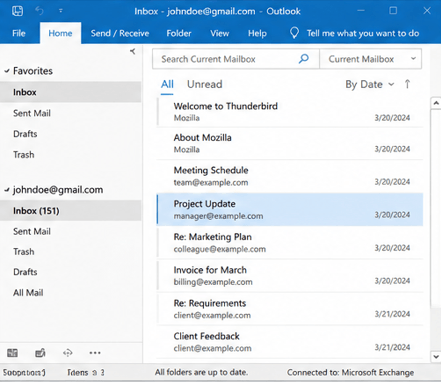The height and width of the screenshot is (382, 441).
Task: Click Connected to: Microsoft Exchange status
Action: (350, 372)
